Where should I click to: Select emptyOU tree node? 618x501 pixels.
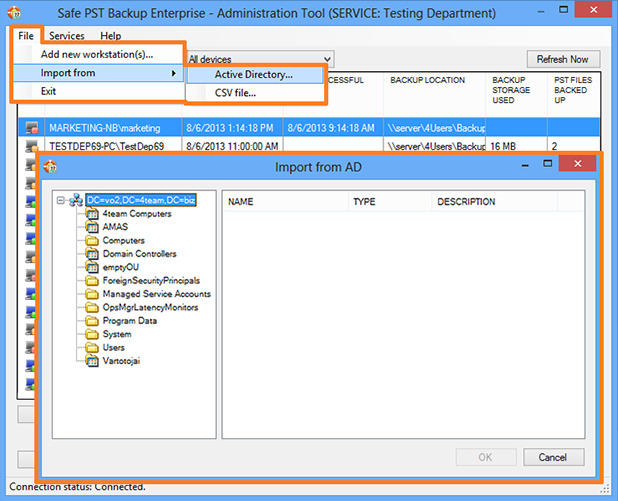[x=121, y=267]
